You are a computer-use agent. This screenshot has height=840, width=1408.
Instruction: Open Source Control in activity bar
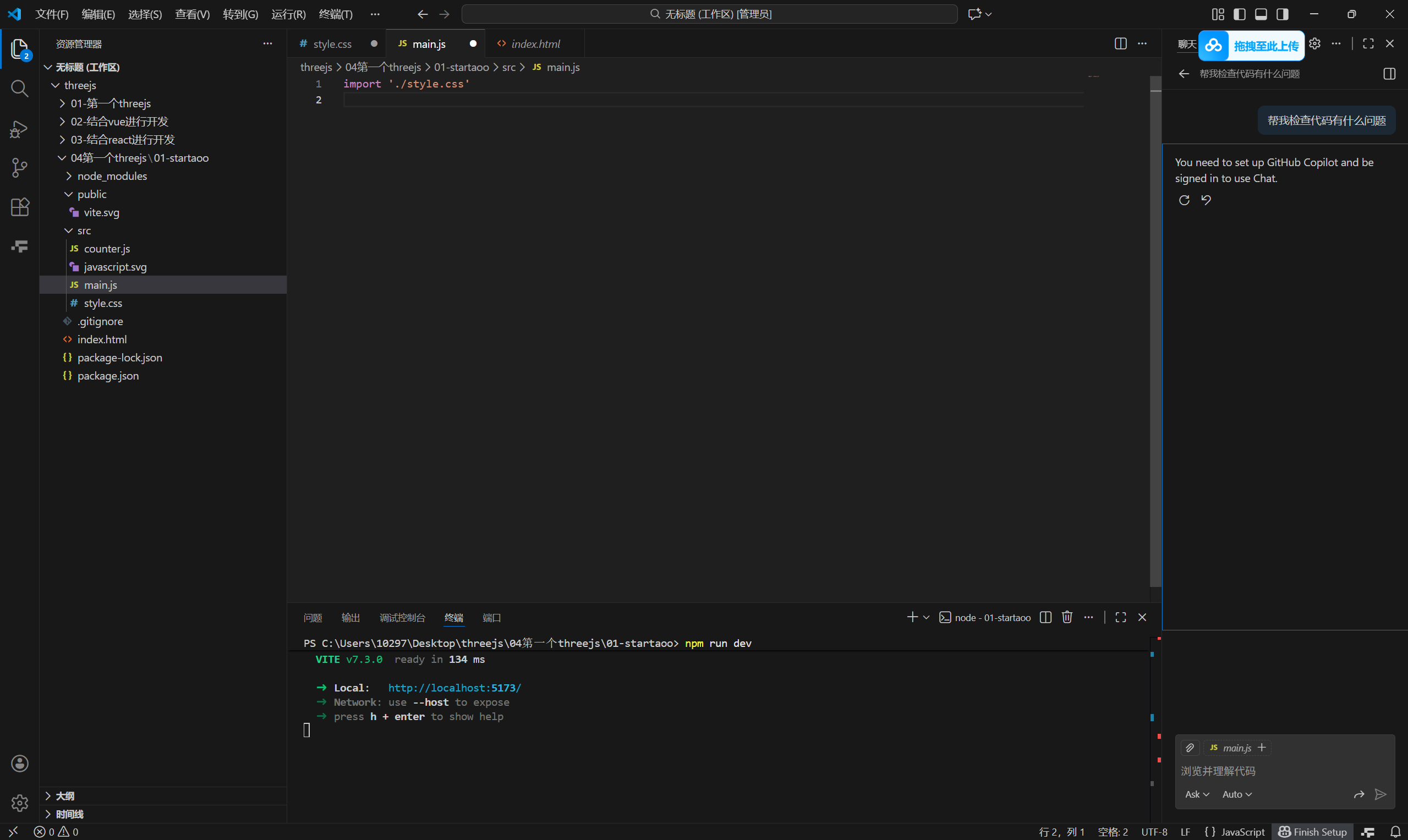[x=19, y=168]
